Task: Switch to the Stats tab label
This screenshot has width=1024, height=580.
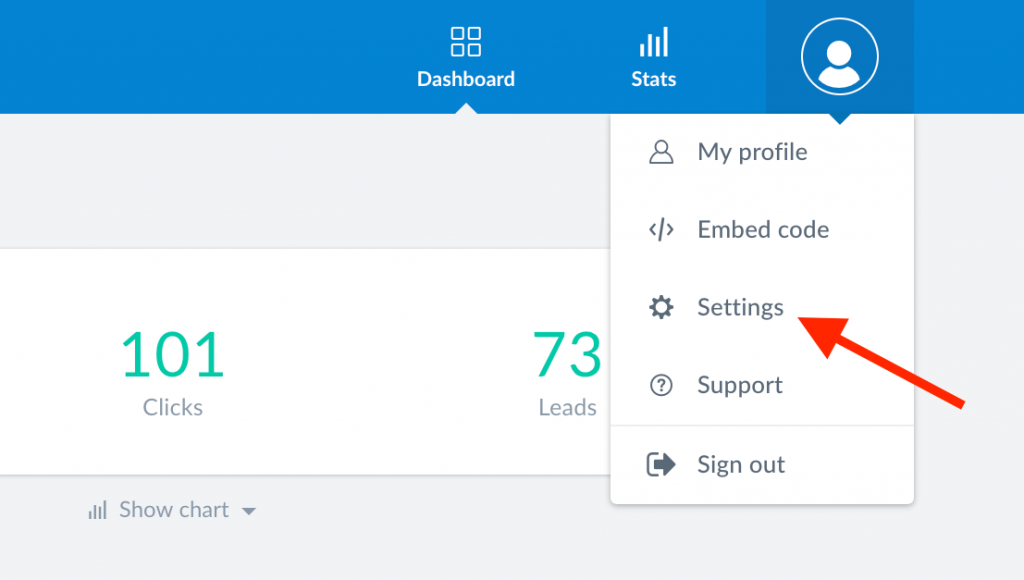Action: tap(654, 79)
